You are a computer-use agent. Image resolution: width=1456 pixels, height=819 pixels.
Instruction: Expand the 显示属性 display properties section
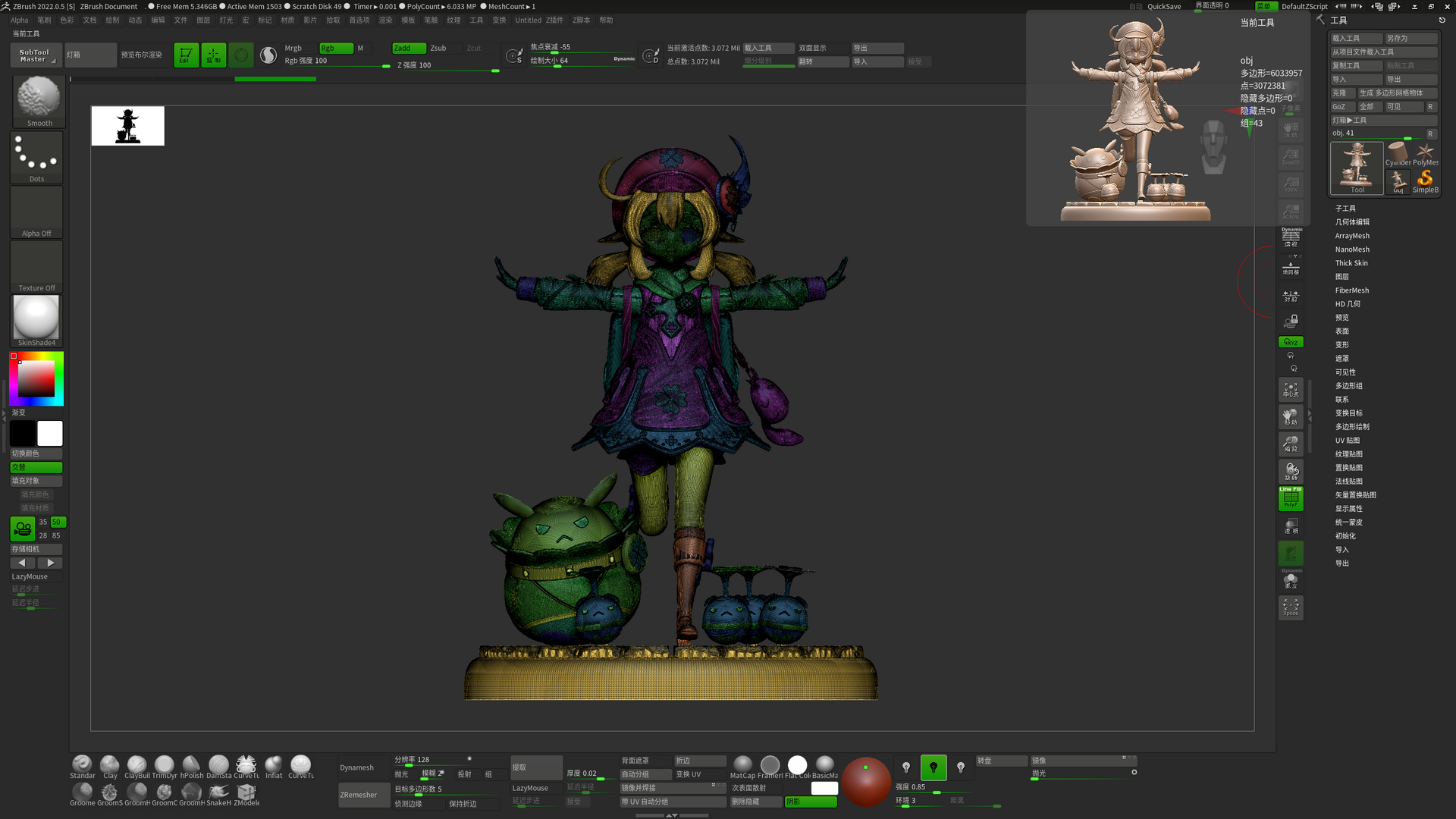[1349, 509]
